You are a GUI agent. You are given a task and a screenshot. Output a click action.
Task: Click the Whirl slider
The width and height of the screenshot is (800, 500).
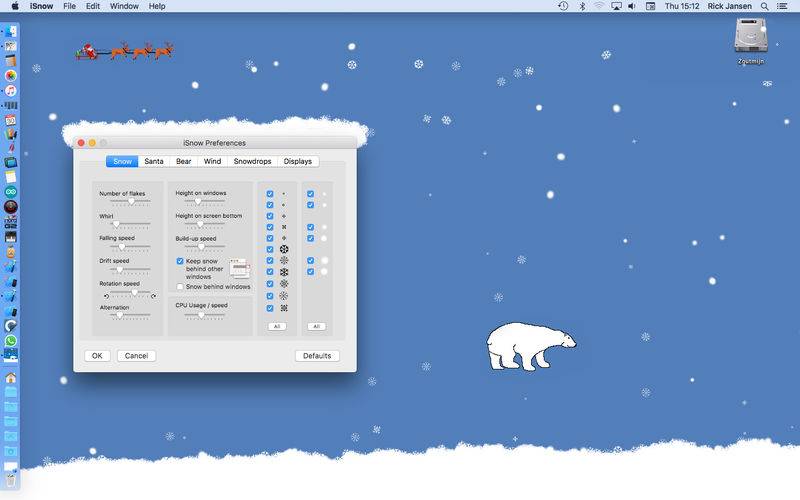click(x=131, y=224)
